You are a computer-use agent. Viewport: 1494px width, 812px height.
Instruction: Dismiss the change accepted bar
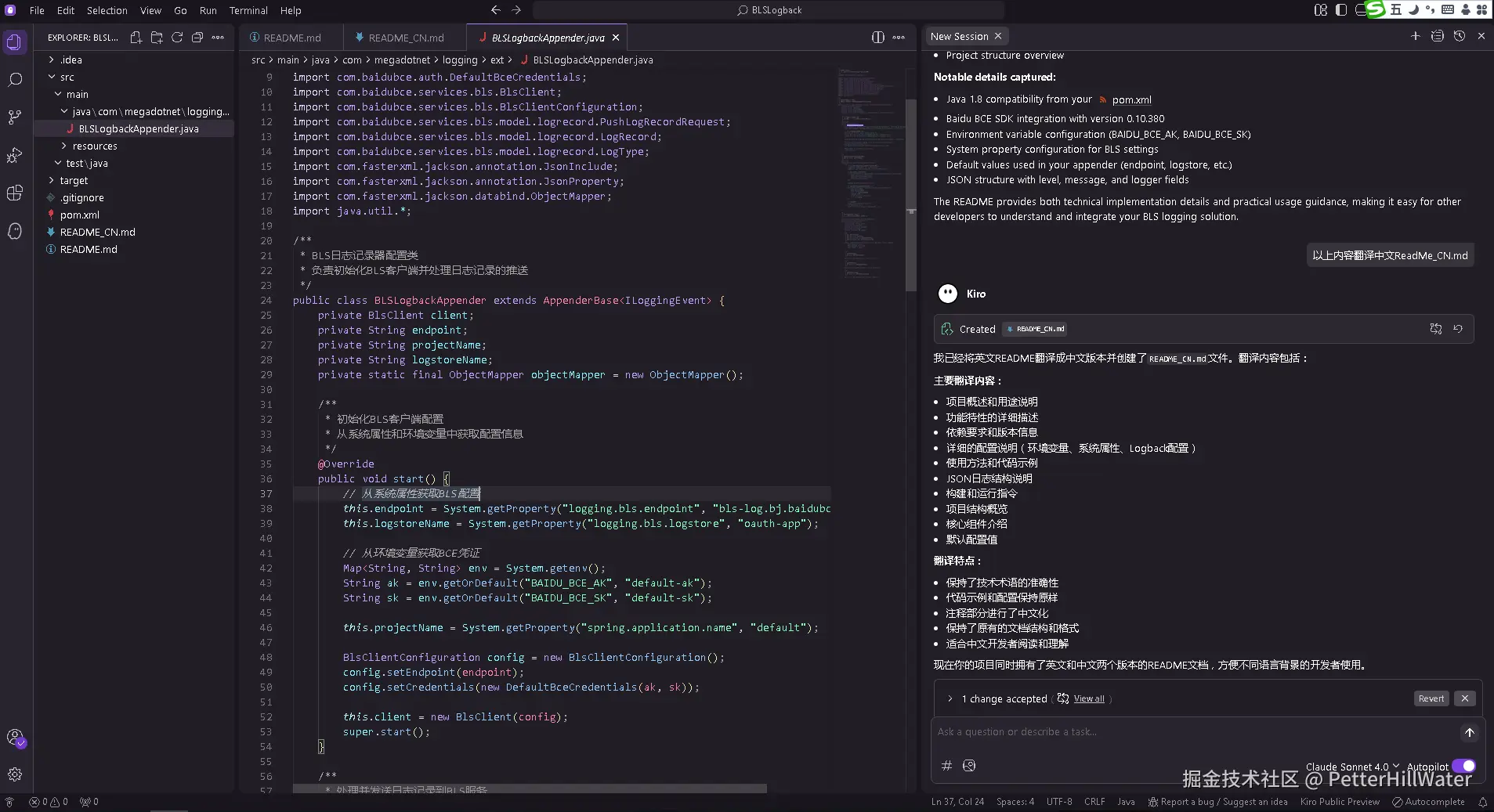(1465, 698)
